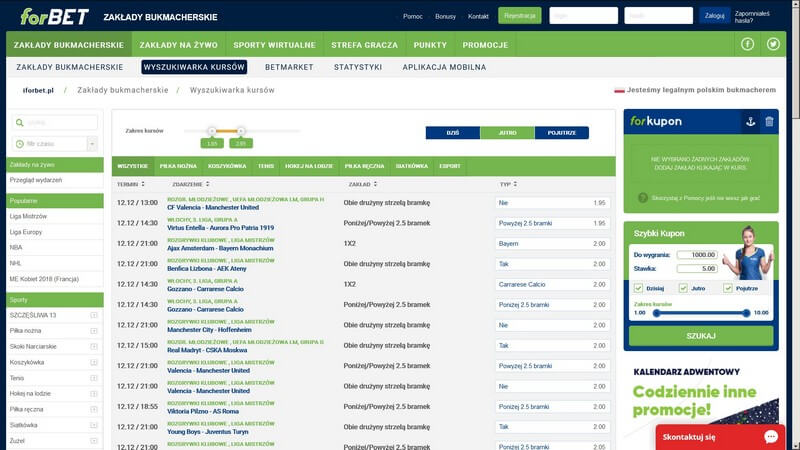Image resolution: width=800 pixels, height=450 pixels.
Task: Open STREFA GRACZA main menu
Action: pos(364,45)
